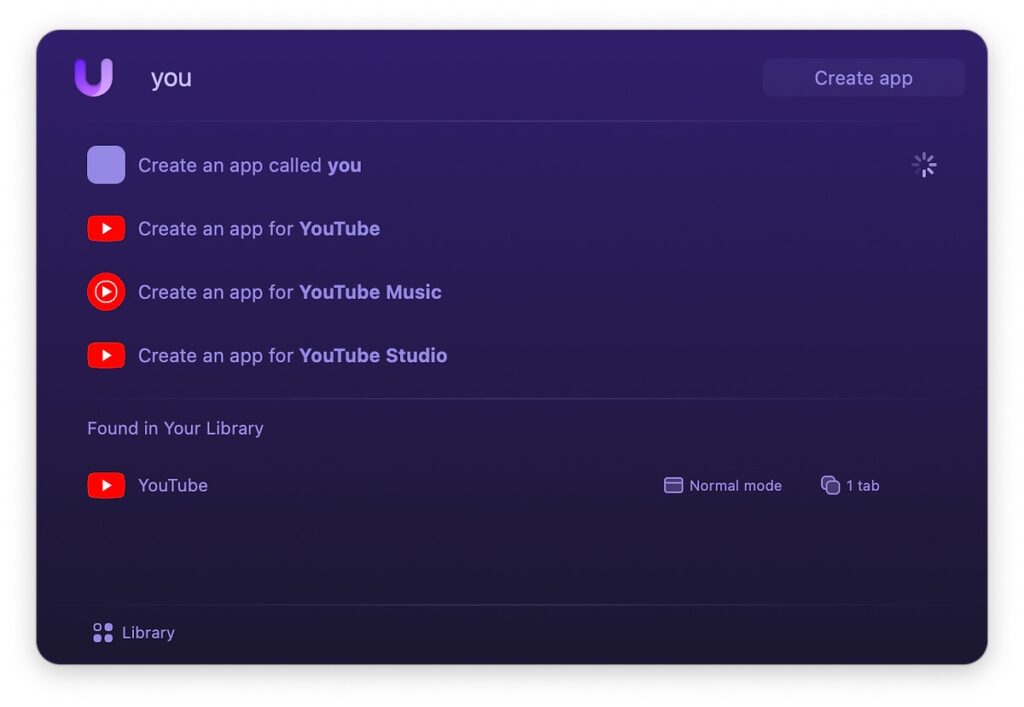Screen dimensions: 1024x707
Task: Click the stacked tabs icon
Action: click(830, 486)
